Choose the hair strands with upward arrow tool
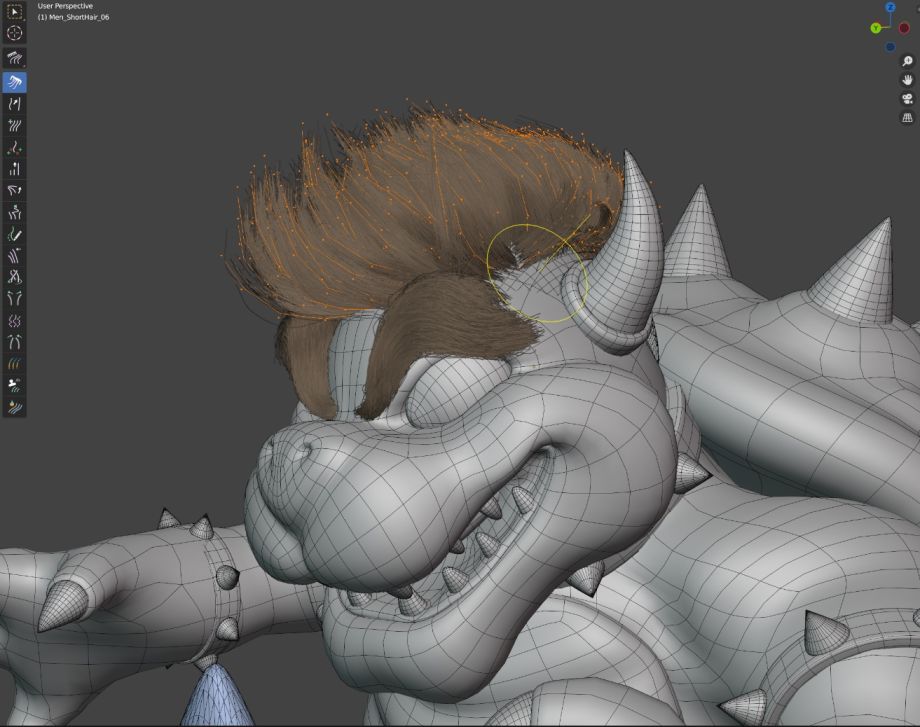 click(x=15, y=191)
